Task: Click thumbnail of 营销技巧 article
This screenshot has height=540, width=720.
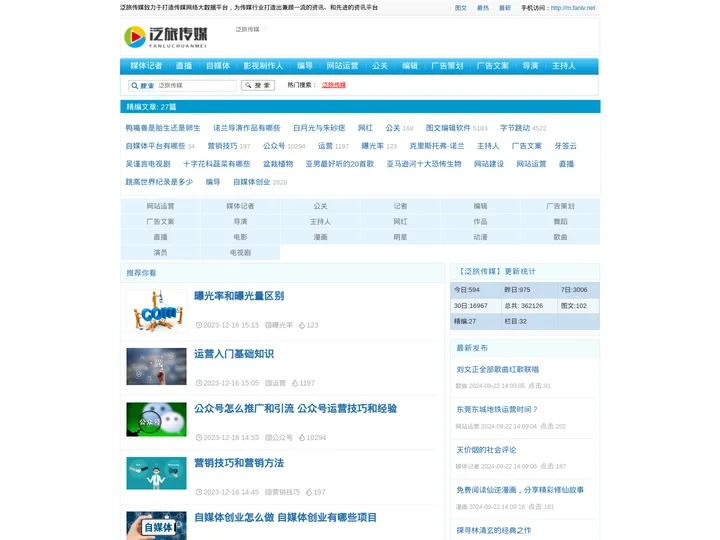Action: (x=156, y=473)
